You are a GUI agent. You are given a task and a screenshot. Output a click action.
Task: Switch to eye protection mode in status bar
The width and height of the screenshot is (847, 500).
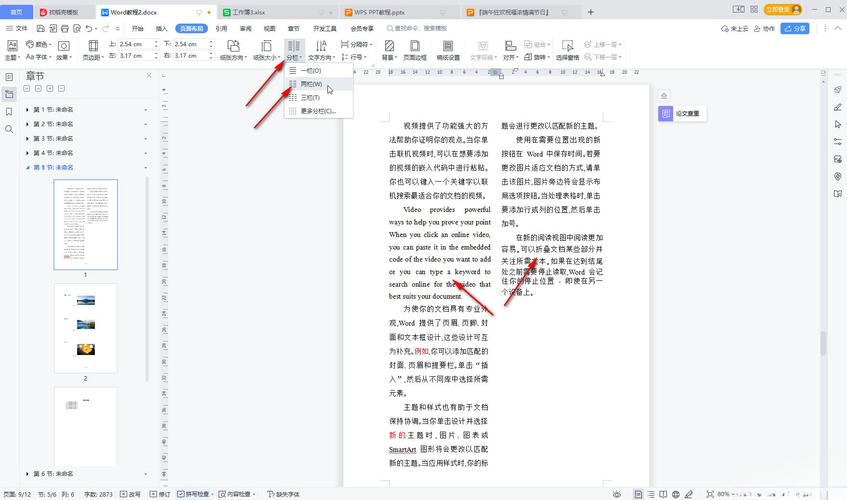click(x=617, y=494)
